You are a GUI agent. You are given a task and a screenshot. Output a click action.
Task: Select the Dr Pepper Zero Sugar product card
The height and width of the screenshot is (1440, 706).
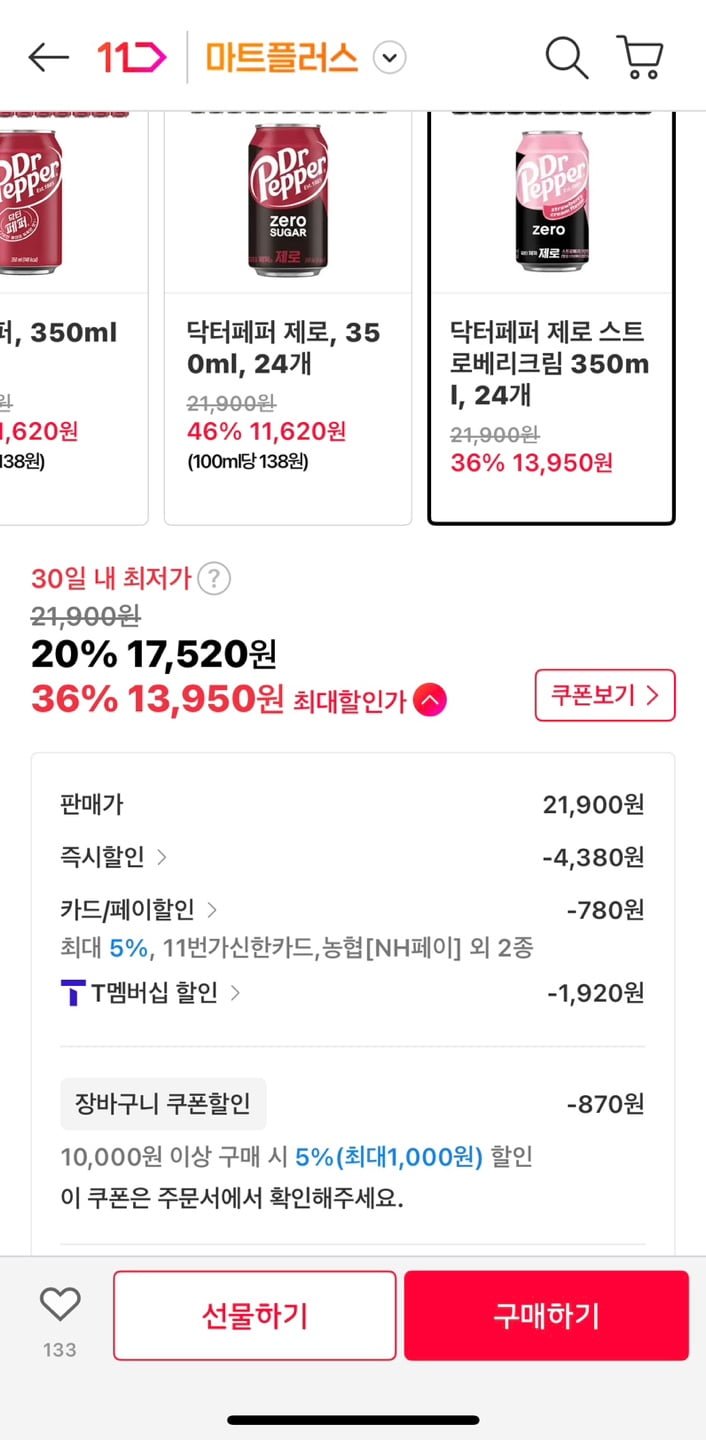(x=288, y=320)
